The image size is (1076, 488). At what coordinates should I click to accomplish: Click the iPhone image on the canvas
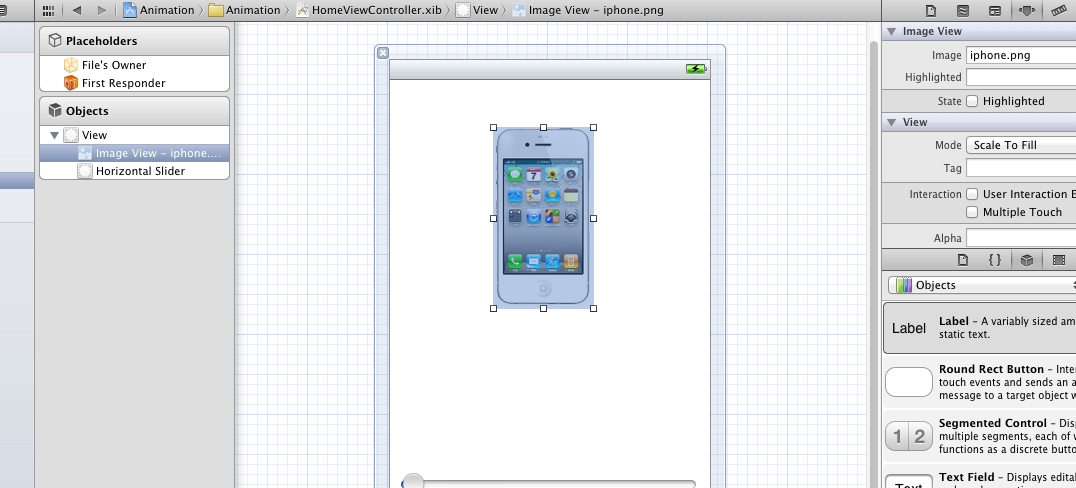[x=543, y=218]
